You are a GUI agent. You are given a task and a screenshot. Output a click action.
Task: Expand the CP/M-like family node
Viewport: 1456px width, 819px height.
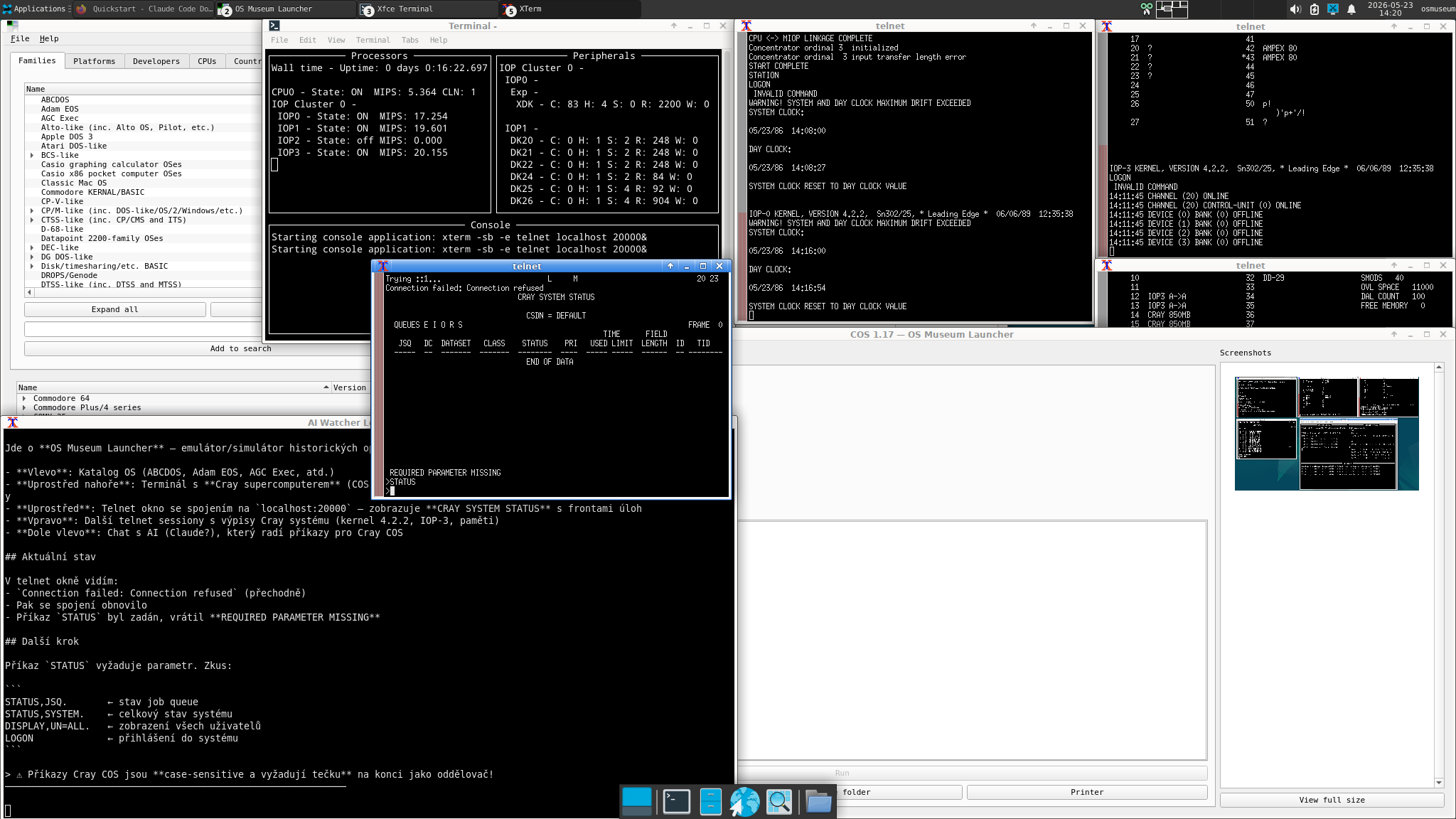click(32, 210)
